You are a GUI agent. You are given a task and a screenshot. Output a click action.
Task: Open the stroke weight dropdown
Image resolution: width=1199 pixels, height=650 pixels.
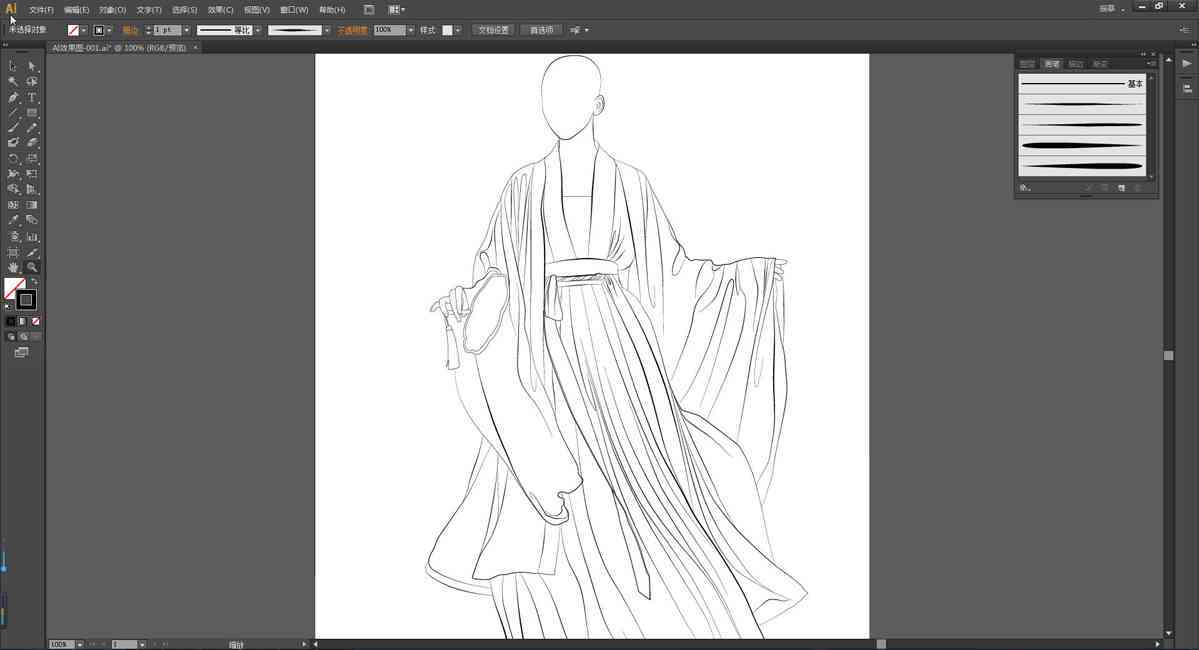pyautogui.click(x=186, y=31)
